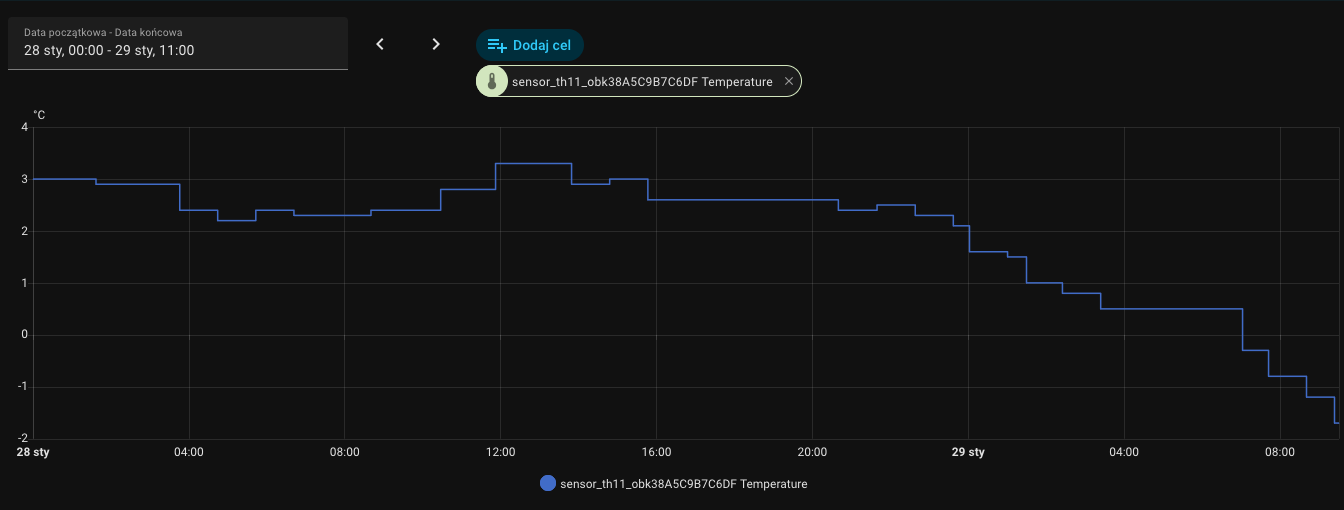Screen dimensions: 1344x510
Task: Click the y-axis value -2
Action: pyautogui.click(x=22, y=438)
